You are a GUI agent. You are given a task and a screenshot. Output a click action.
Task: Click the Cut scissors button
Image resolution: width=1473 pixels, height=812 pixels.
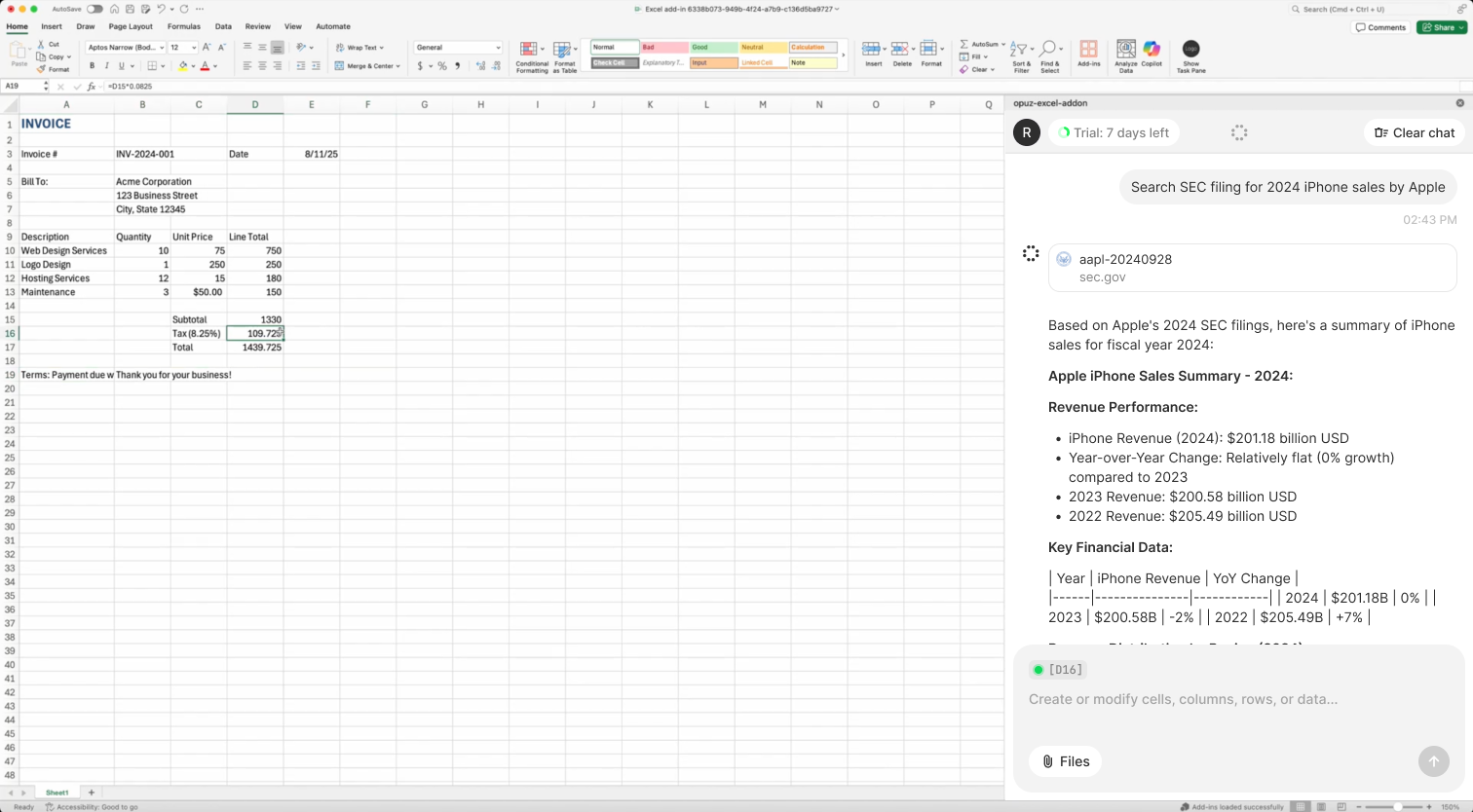(x=49, y=44)
